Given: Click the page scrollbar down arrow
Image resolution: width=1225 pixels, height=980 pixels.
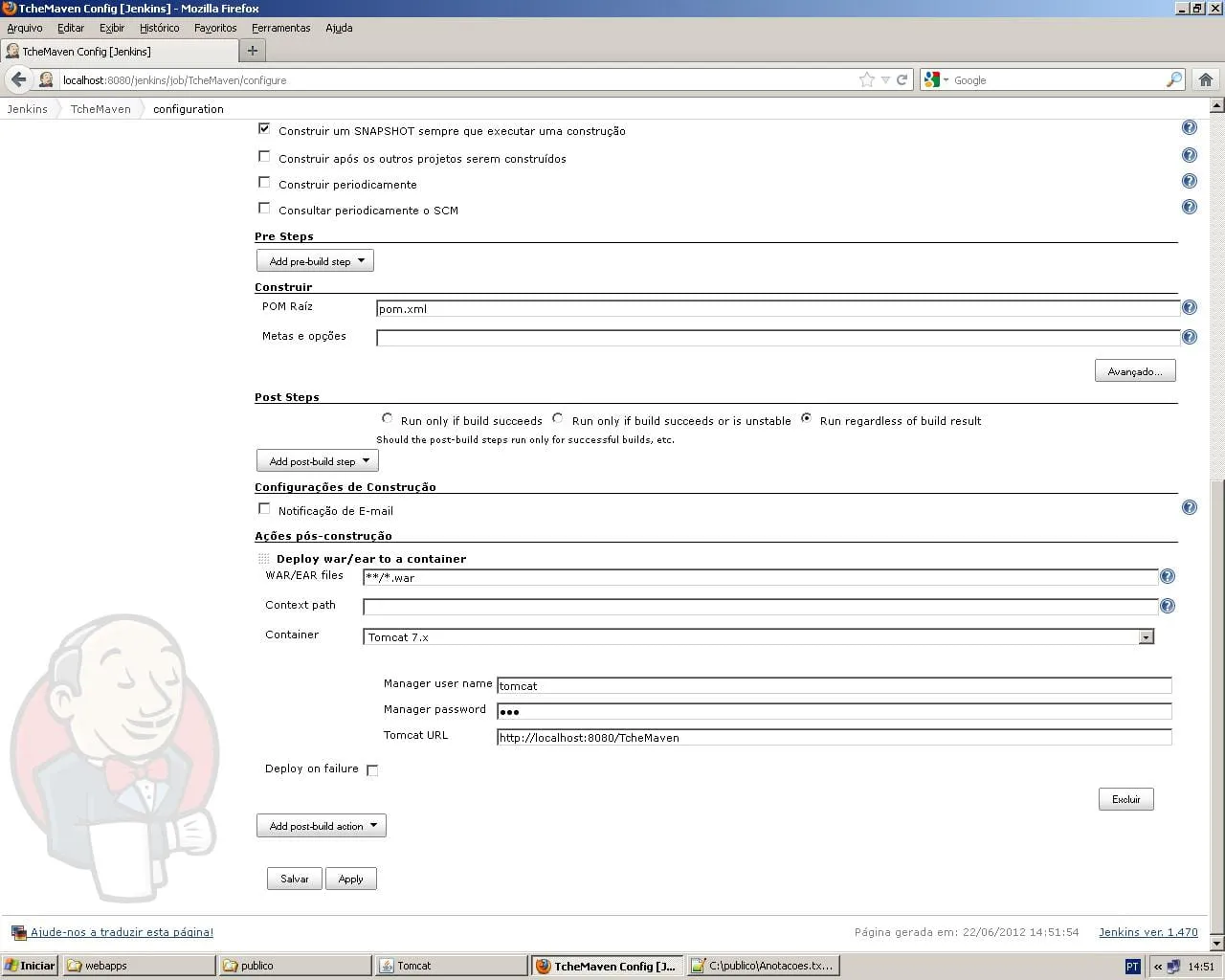Looking at the screenshot, I should 1217,945.
